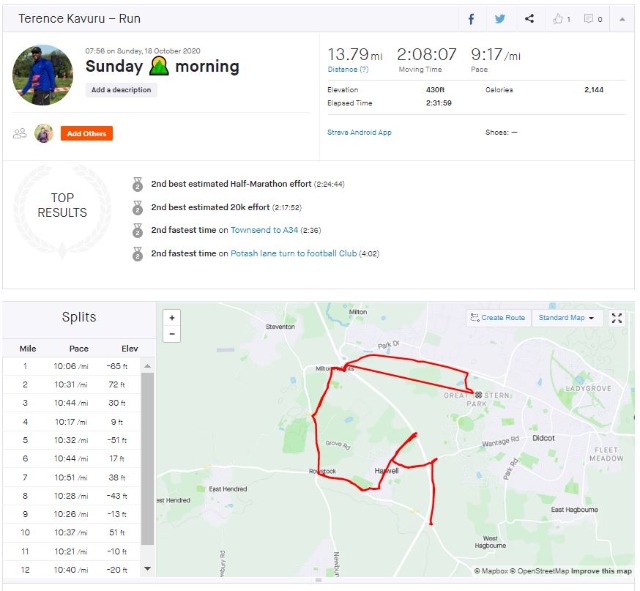Share the run on Facebook
Viewport: 640px width, 591px height.
point(472,19)
